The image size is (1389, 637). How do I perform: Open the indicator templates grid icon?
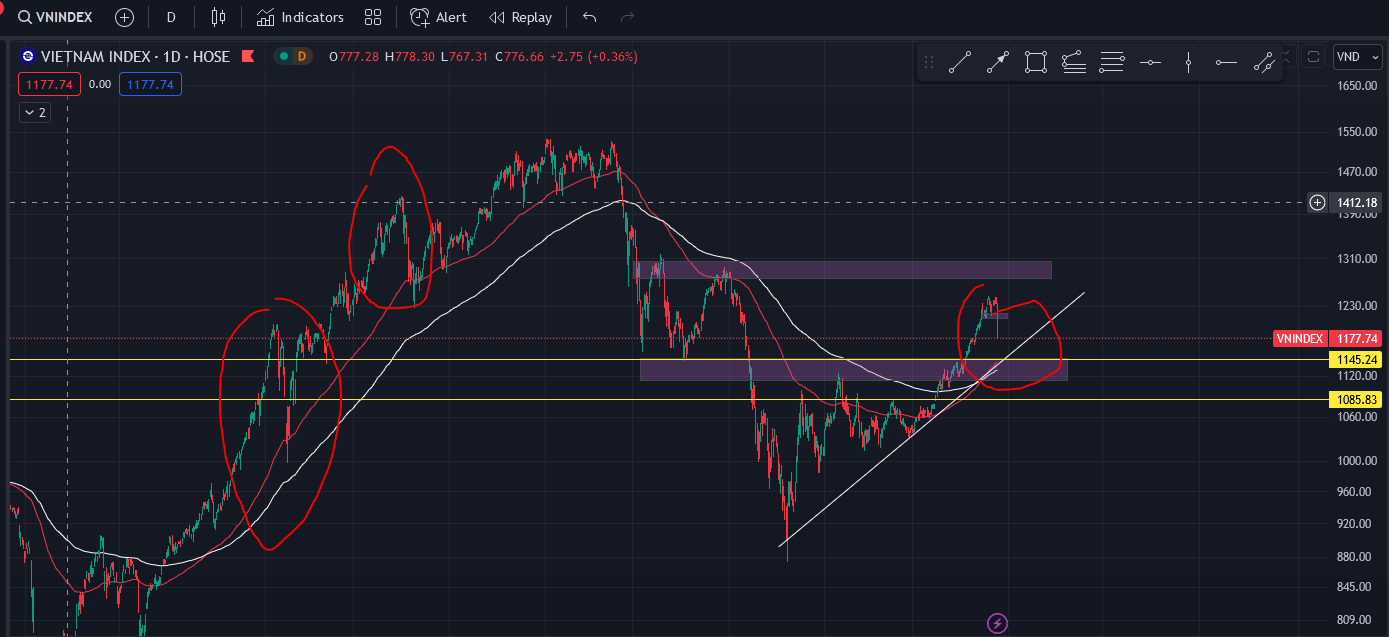[x=373, y=17]
